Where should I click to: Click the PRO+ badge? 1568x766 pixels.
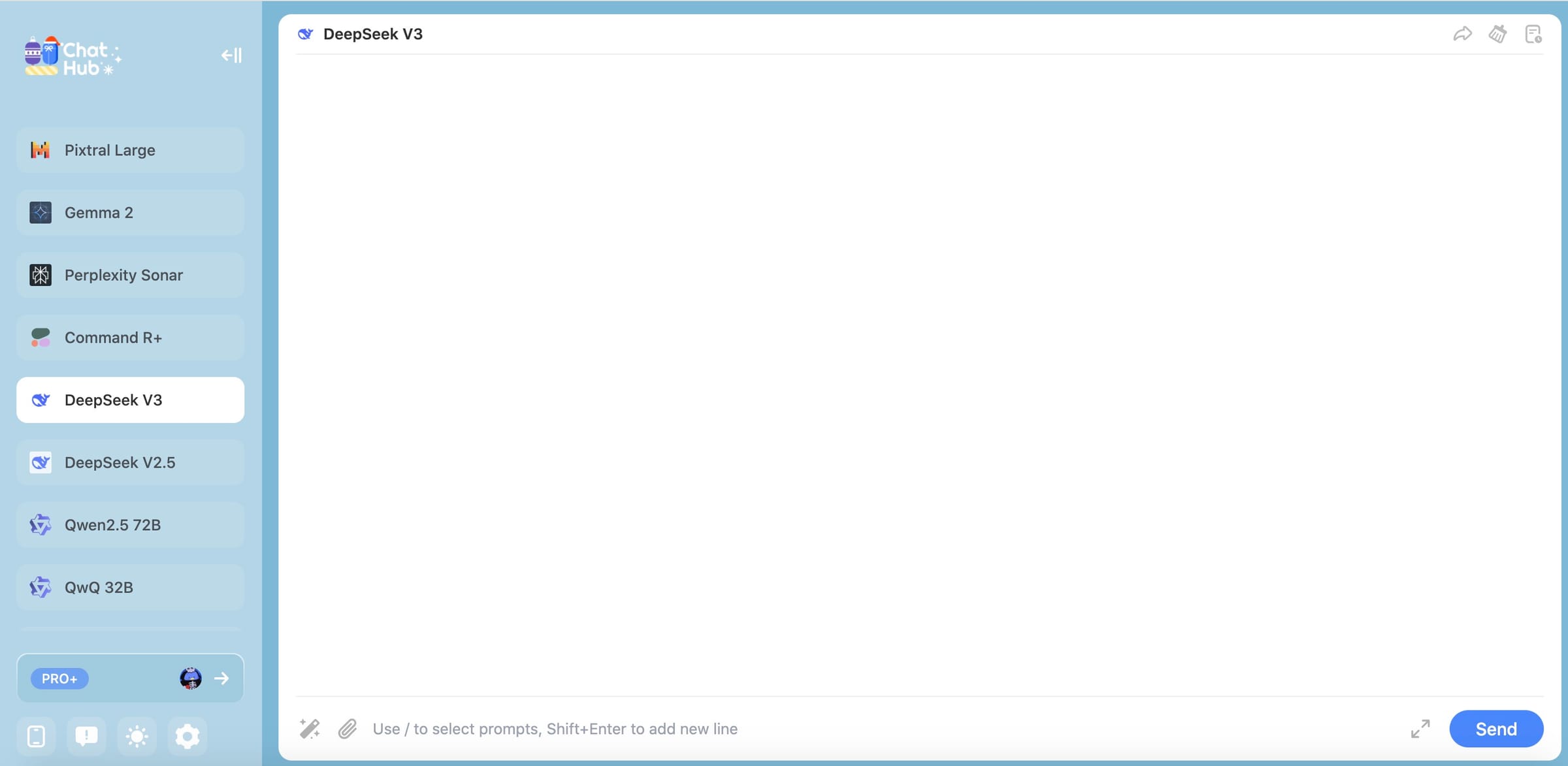59,678
